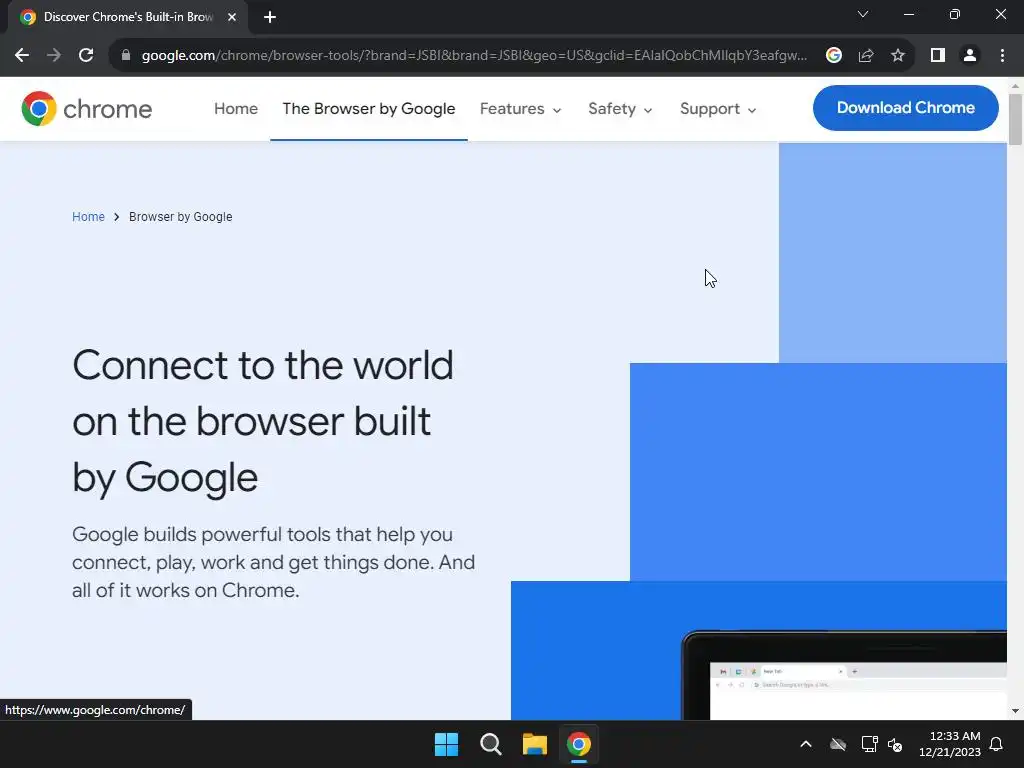Screen dimensions: 1024x768
Task: Select The Browser by Google nav item
Action: click(x=369, y=108)
